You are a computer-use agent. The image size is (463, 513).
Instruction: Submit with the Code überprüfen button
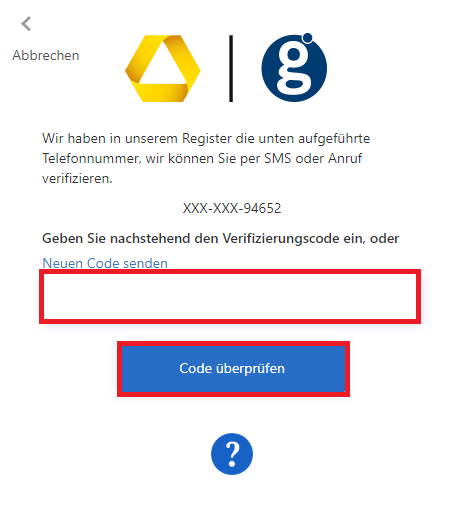(x=233, y=369)
